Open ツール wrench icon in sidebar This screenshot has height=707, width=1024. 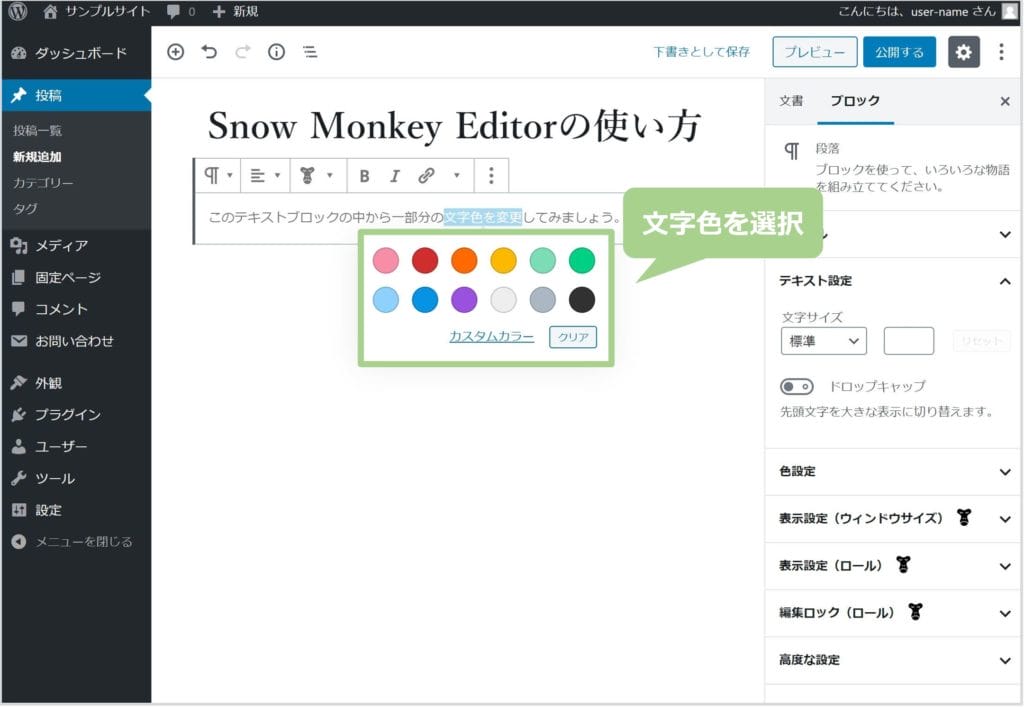(x=19, y=479)
